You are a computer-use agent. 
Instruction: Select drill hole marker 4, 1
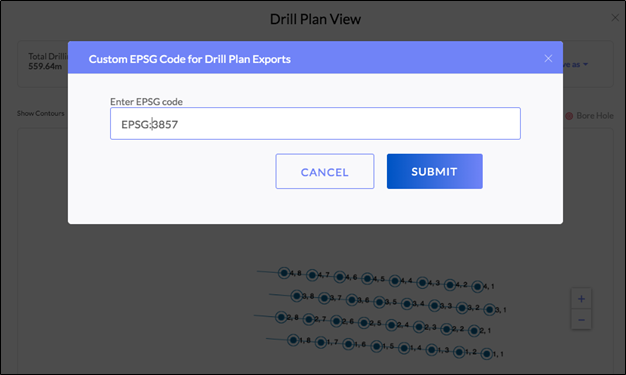[x=477, y=286]
